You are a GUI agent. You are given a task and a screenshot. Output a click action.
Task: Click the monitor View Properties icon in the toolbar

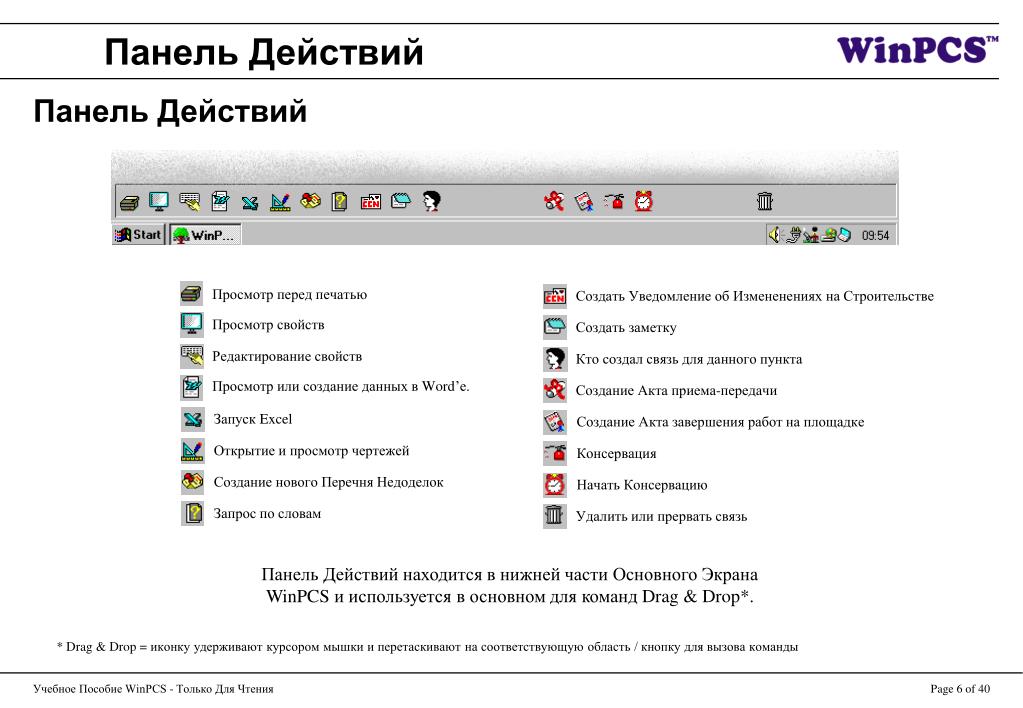click(x=159, y=201)
